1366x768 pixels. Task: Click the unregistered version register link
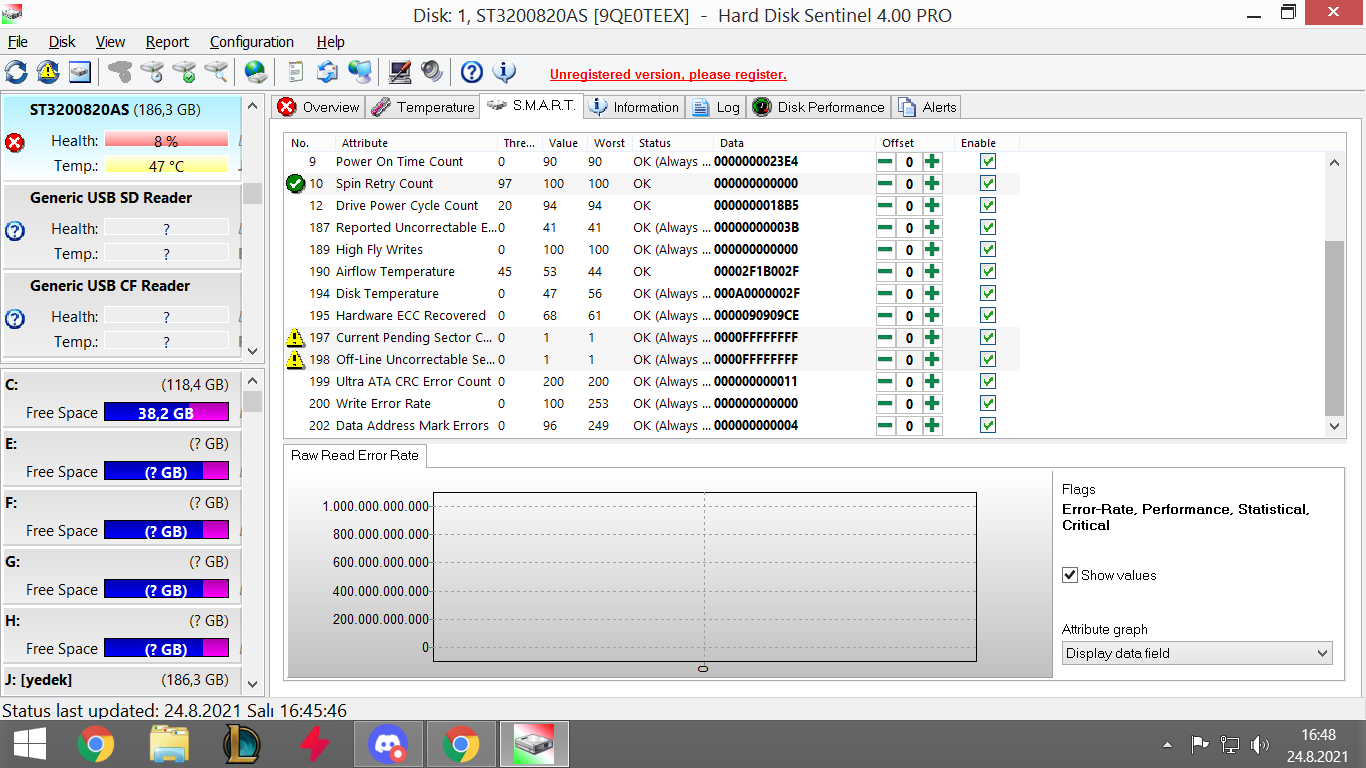(x=668, y=75)
